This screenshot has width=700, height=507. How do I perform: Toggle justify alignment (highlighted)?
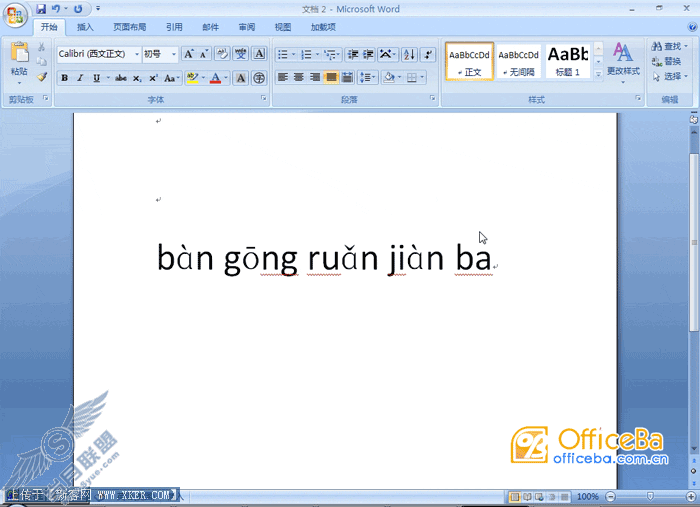point(331,78)
